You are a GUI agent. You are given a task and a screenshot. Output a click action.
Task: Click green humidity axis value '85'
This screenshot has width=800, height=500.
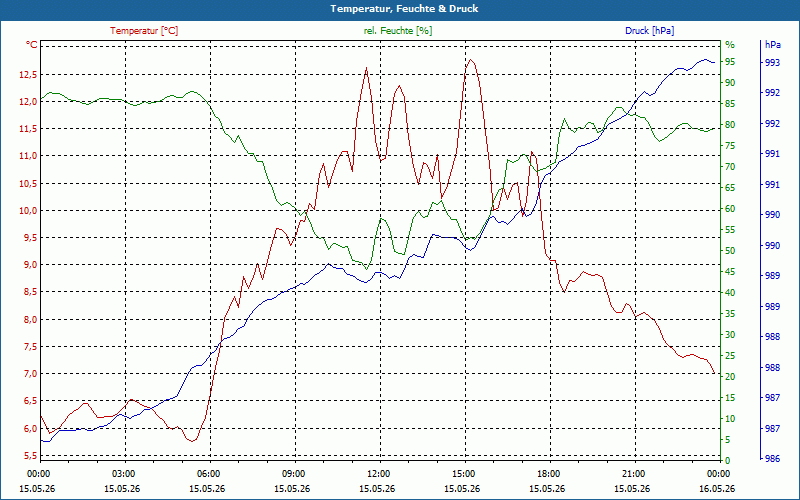(x=730, y=104)
